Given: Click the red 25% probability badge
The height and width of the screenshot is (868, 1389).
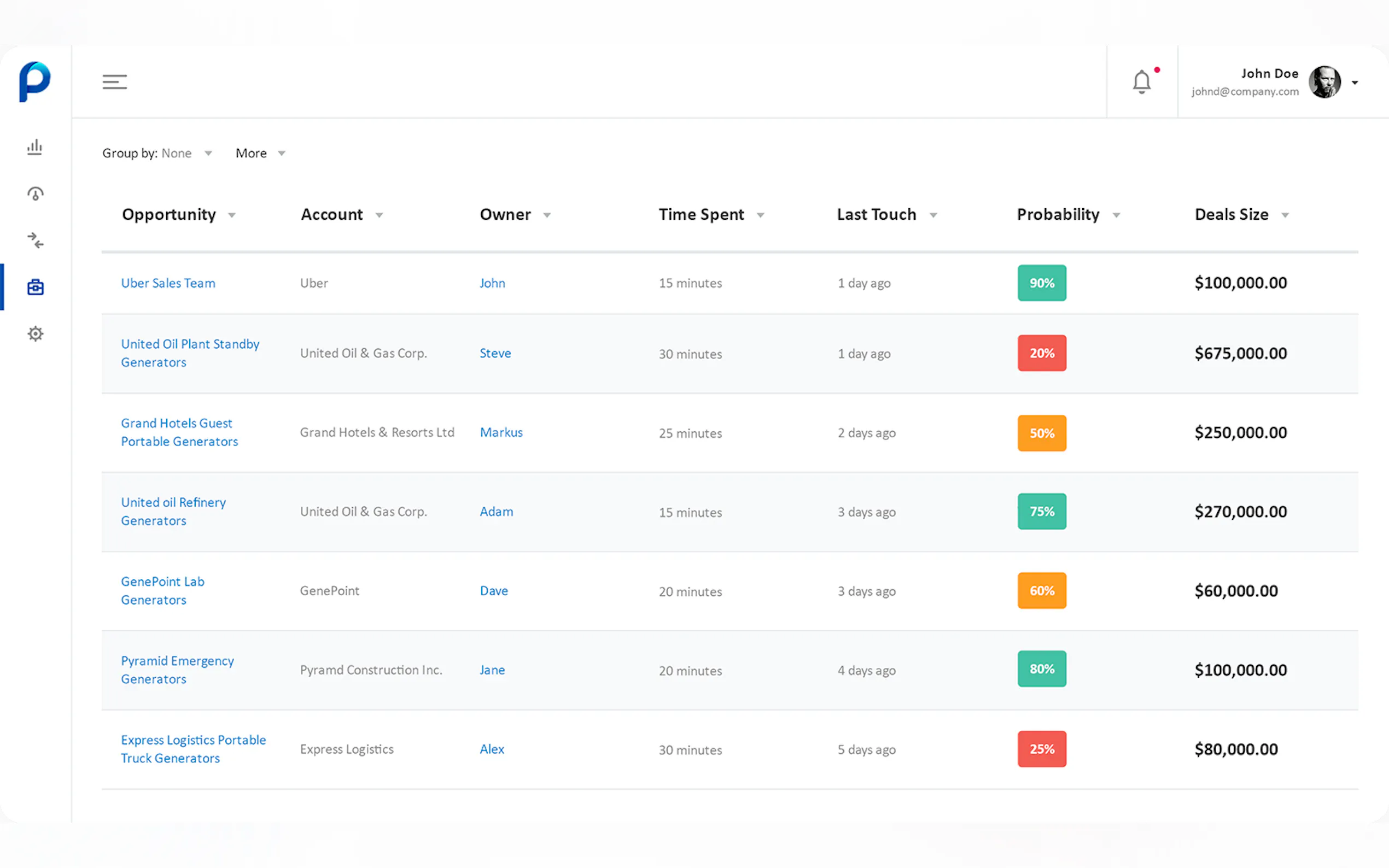Looking at the screenshot, I should [1042, 749].
